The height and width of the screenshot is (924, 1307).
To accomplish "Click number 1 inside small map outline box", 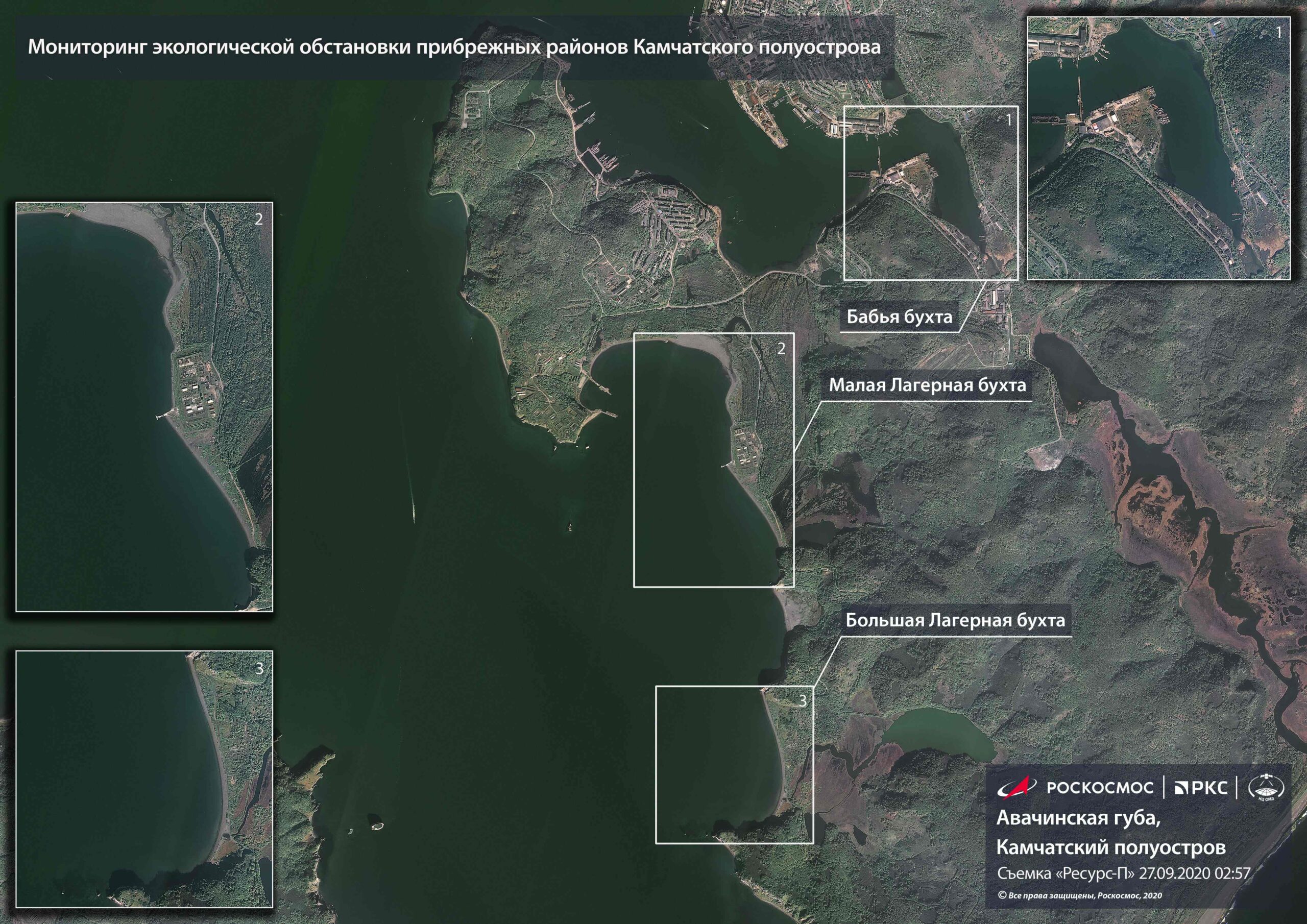I will point(1009,120).
